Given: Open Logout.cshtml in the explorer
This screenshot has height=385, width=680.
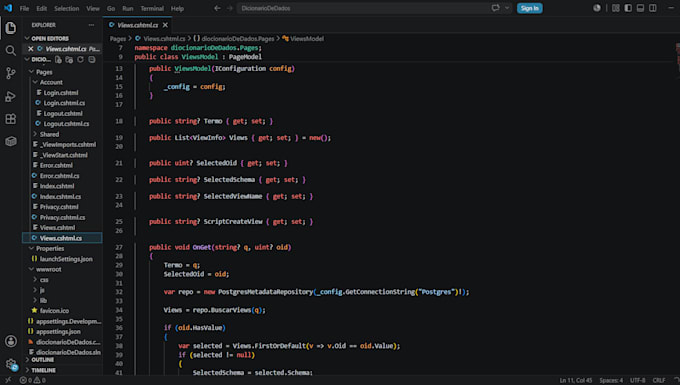Looking at the screenshot, I should (62, 114).
